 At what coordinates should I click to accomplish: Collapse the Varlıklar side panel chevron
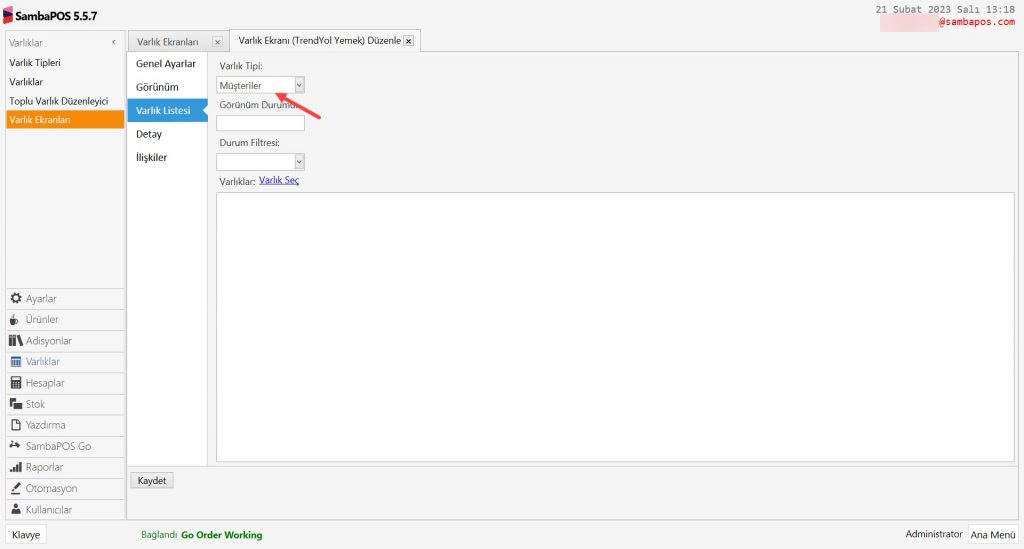[x=113, y=43]
